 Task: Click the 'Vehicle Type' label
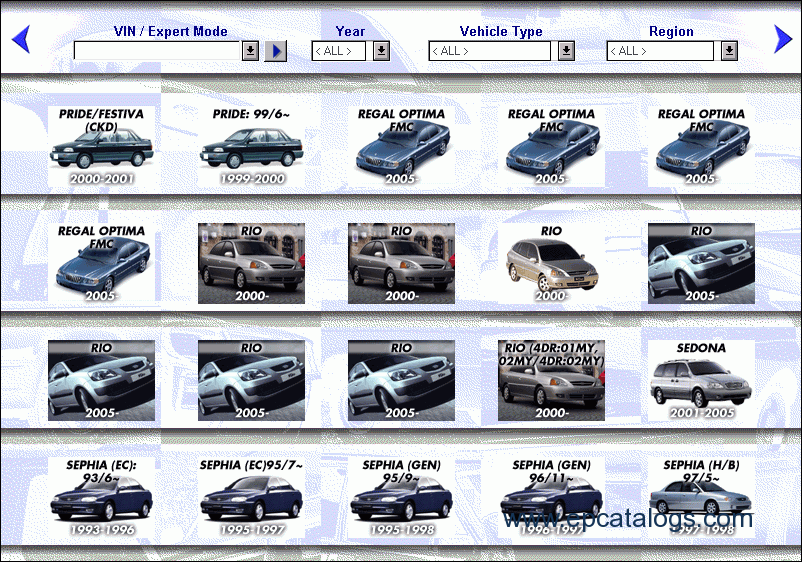coord(501,32)
